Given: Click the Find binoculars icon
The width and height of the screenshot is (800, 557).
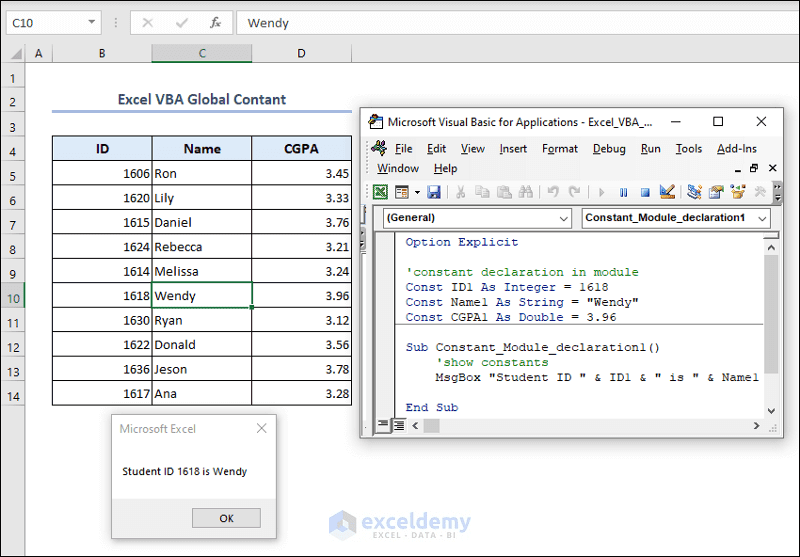Looking at the screenshot, I should [526, 192].
